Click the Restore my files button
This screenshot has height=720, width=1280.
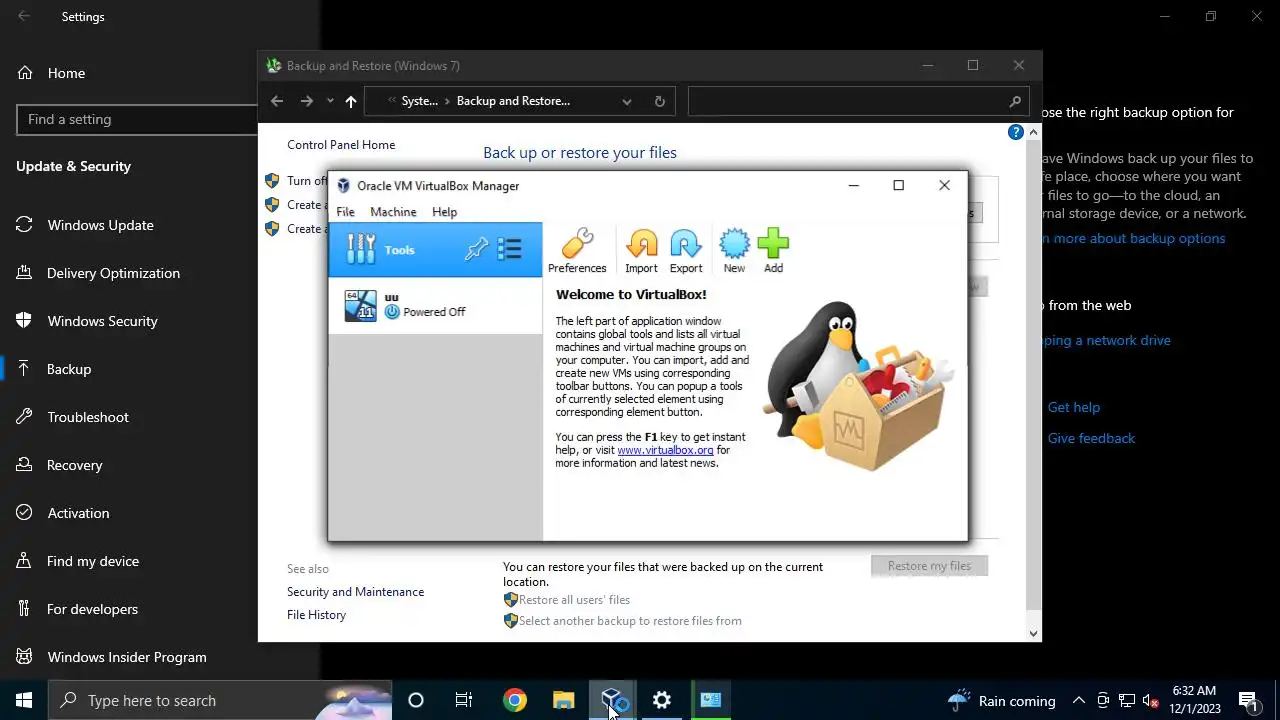929,566
